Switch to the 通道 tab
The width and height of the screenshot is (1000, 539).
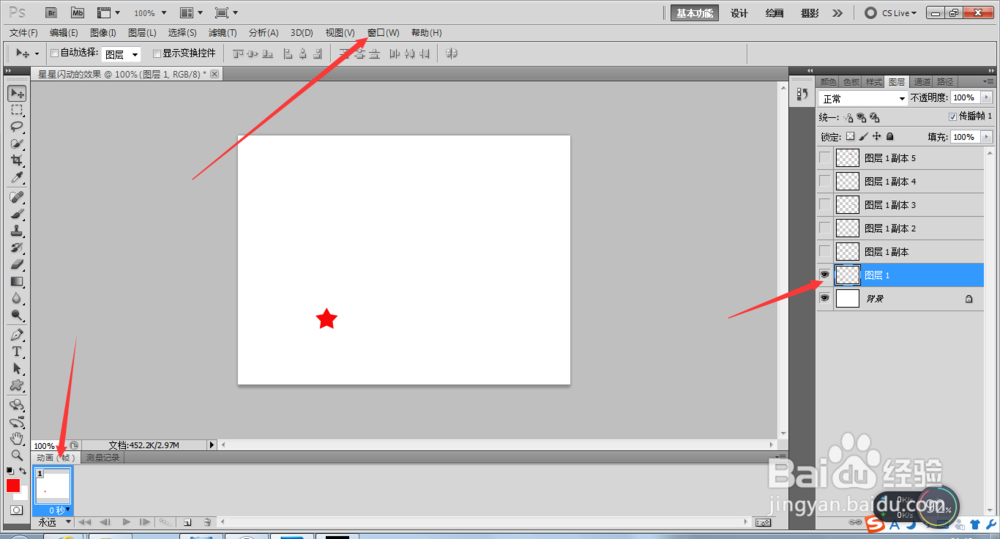(x=922, y=82)
